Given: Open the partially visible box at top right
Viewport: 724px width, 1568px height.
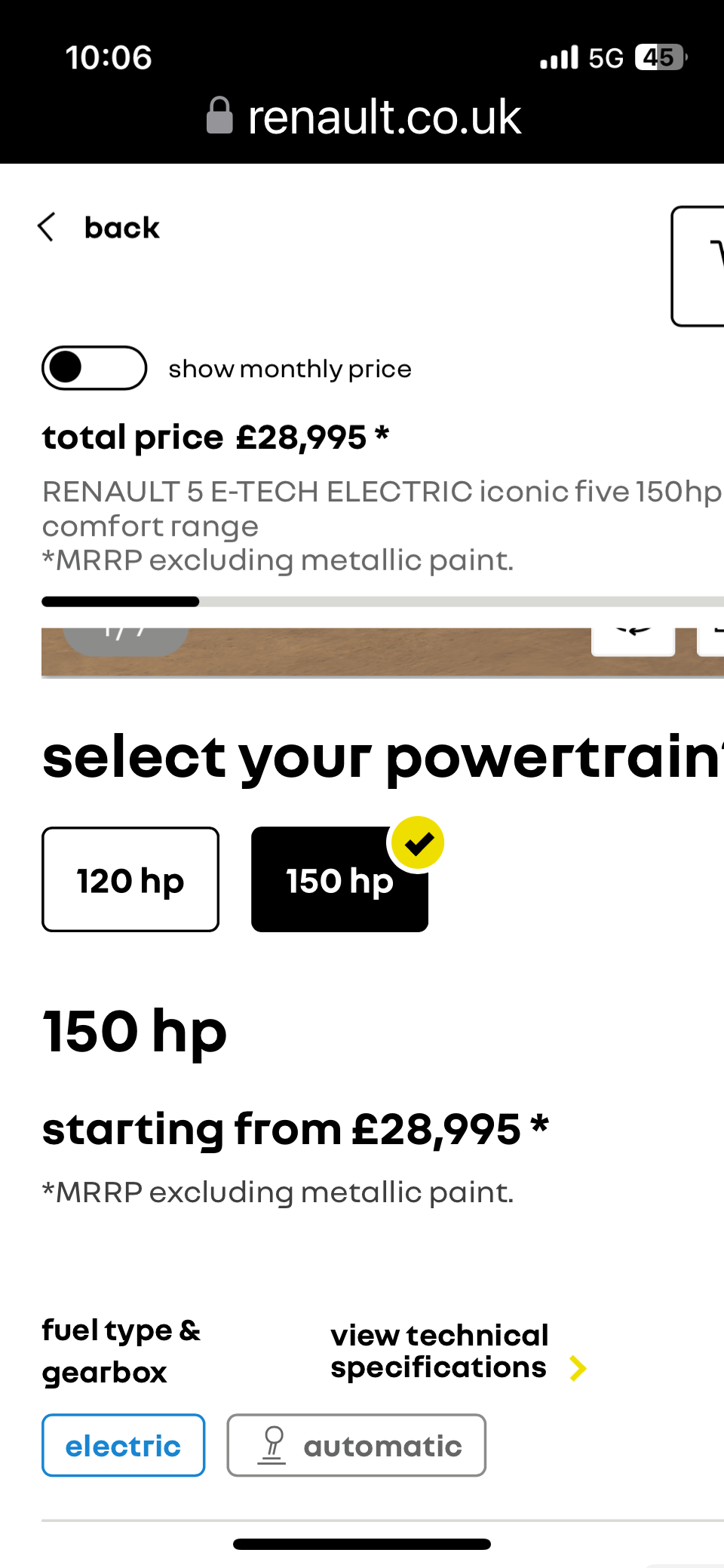Looking at the screenshot, I should (699, 265).
